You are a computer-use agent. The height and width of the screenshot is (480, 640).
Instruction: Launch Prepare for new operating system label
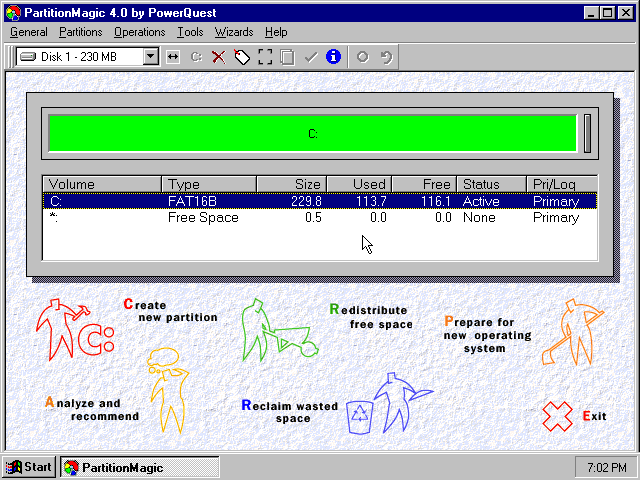click(x=487, y=335)
